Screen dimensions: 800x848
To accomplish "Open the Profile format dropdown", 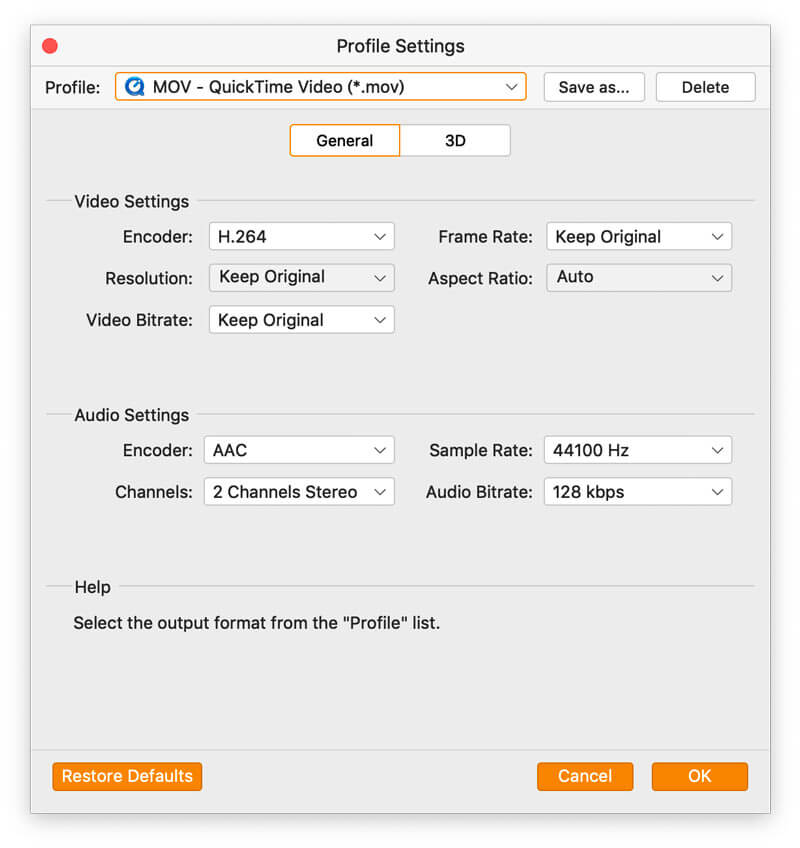I will 320,87.
